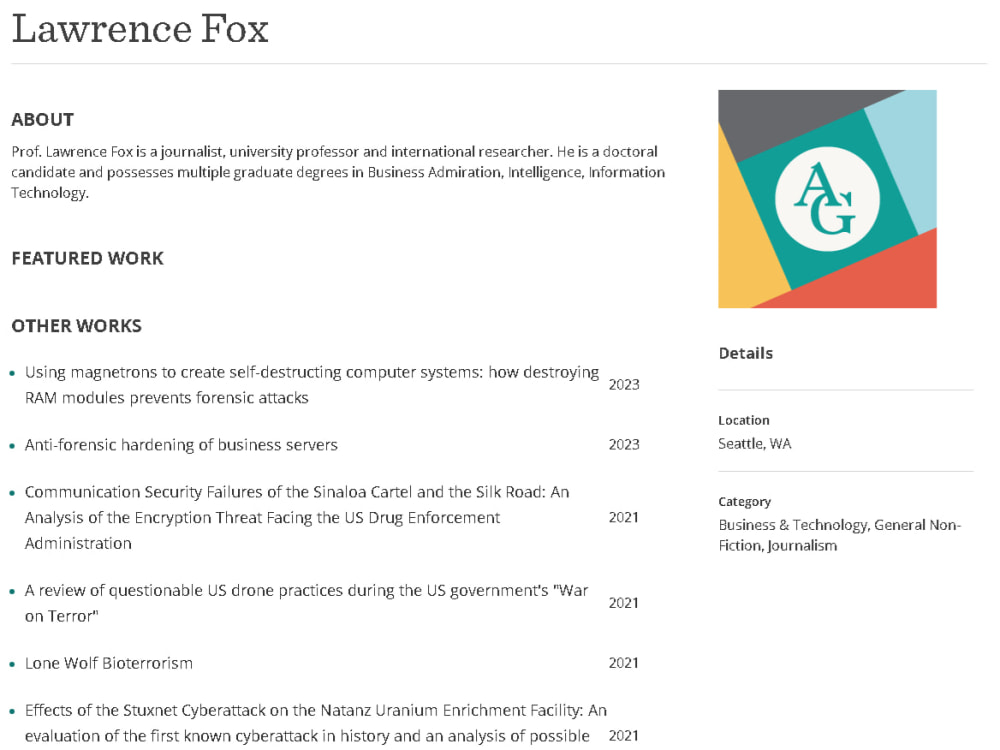Viewport: 1000px width, 750px height.
Task: Open the Lone Wolf Bioterrorism work
Action: 108,663
